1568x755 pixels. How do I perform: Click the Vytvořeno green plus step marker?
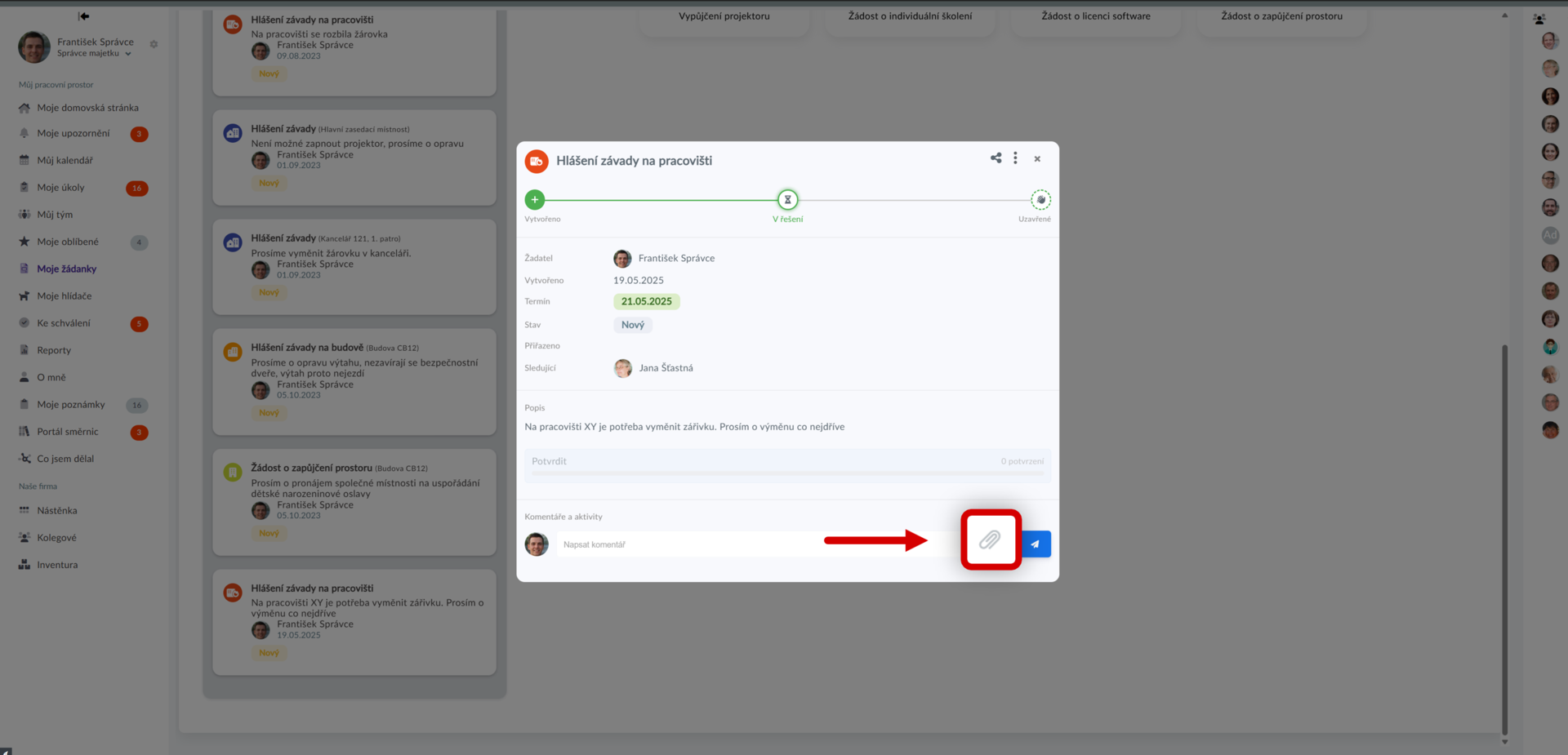[x=535, y=199]
